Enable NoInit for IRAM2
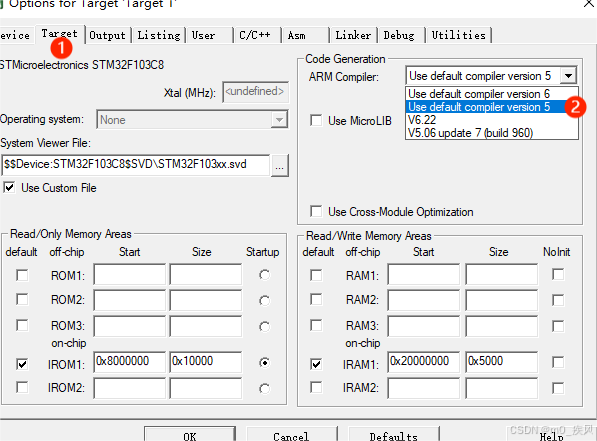This screenshot has height=441, width=597. tap(558, 388)
